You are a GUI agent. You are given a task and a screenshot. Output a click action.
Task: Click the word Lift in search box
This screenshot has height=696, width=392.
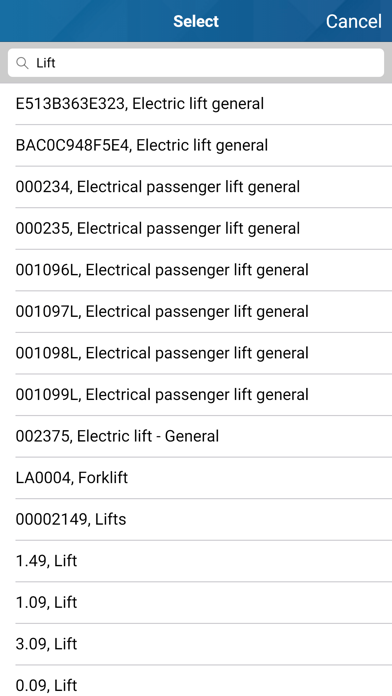[46, 63]
